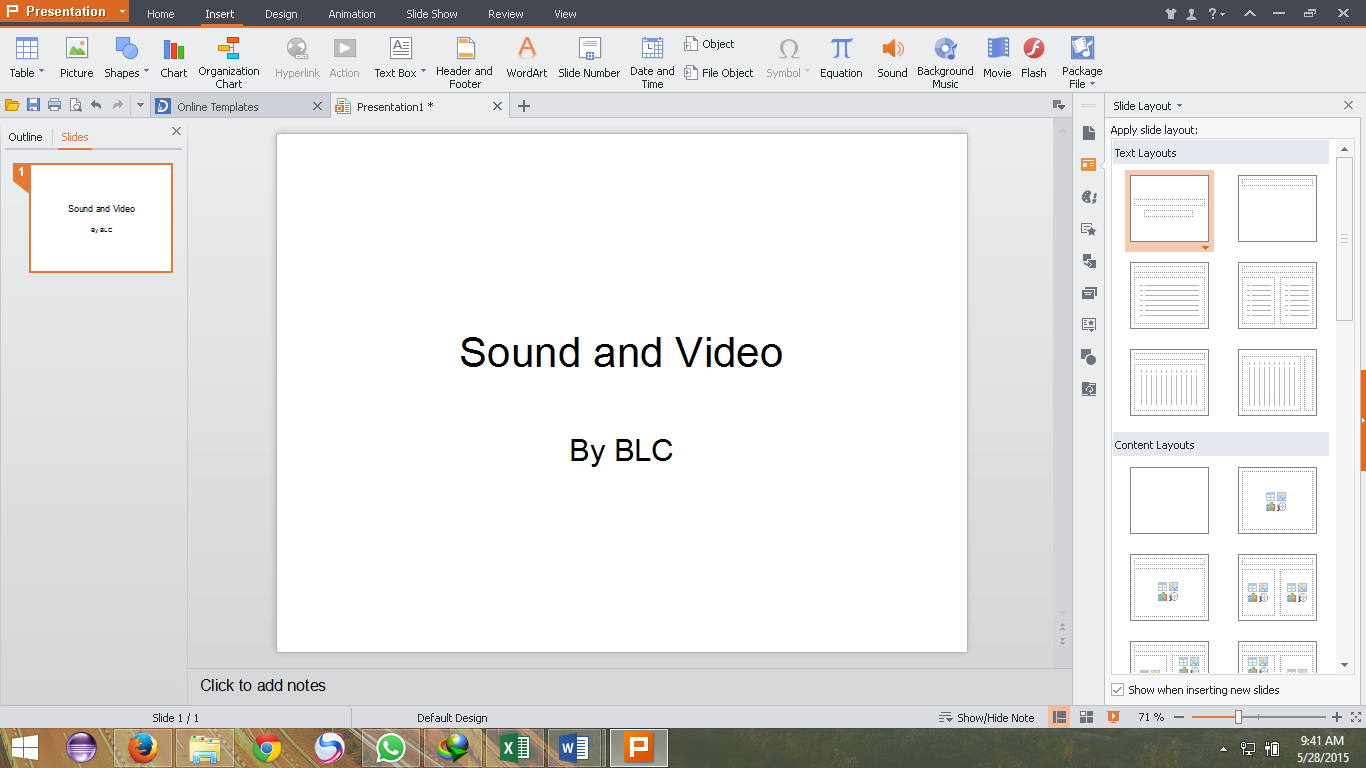
Task: Switch to the Animation ribbon tab
Action: [x=352, y=14]
